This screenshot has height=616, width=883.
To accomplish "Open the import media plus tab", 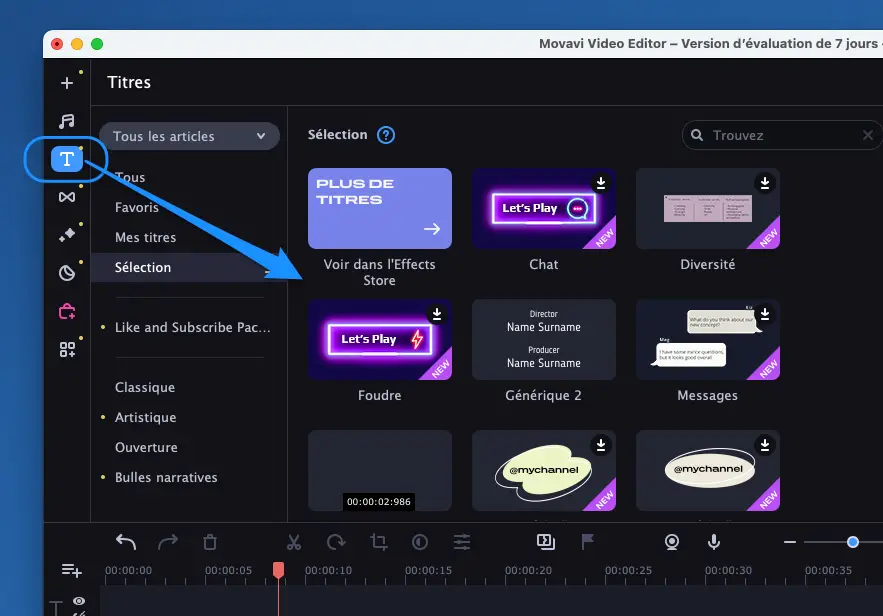I will 66,83.
